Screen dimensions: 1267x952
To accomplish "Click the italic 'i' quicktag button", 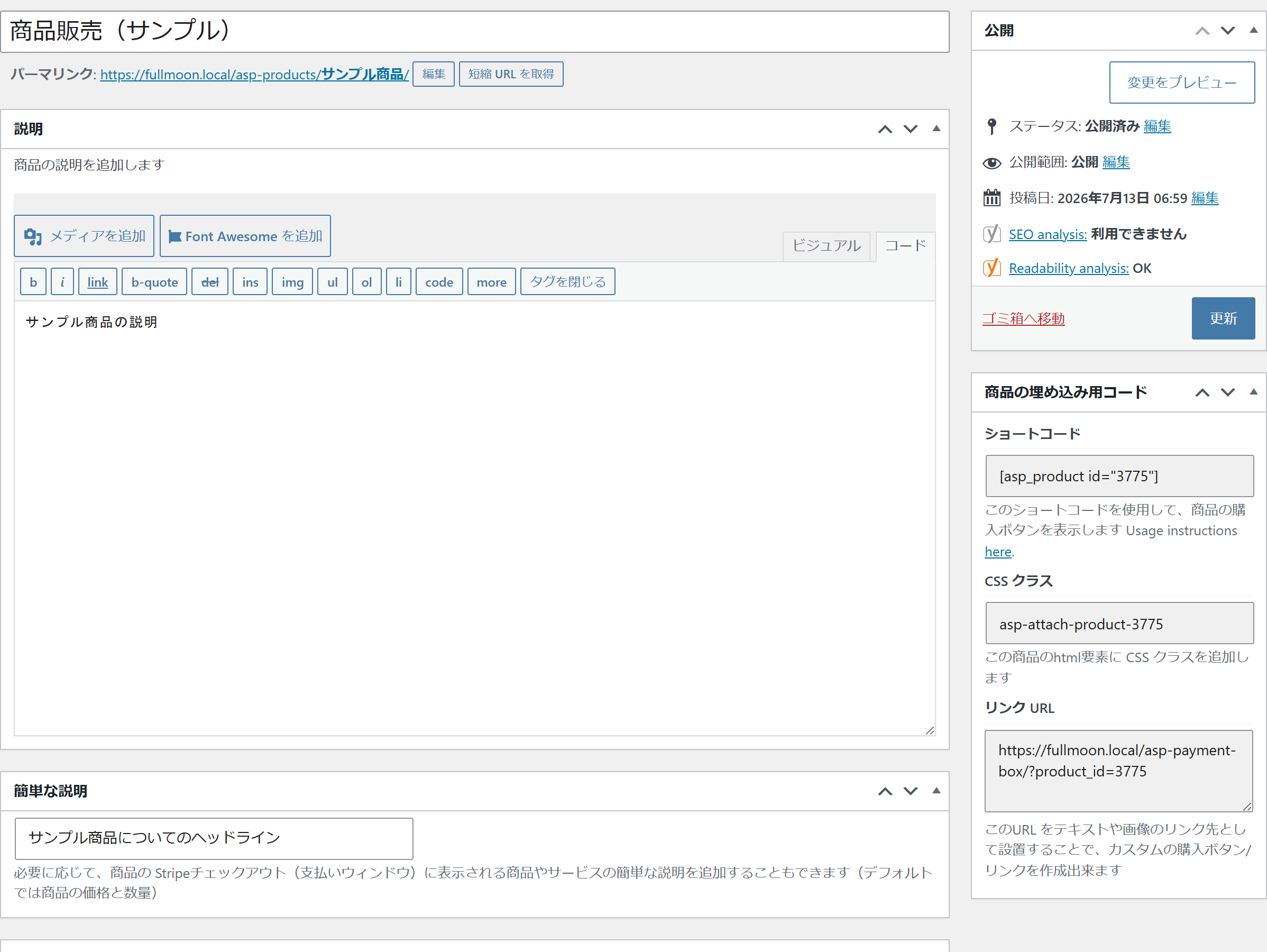I will tap(62, 282).
